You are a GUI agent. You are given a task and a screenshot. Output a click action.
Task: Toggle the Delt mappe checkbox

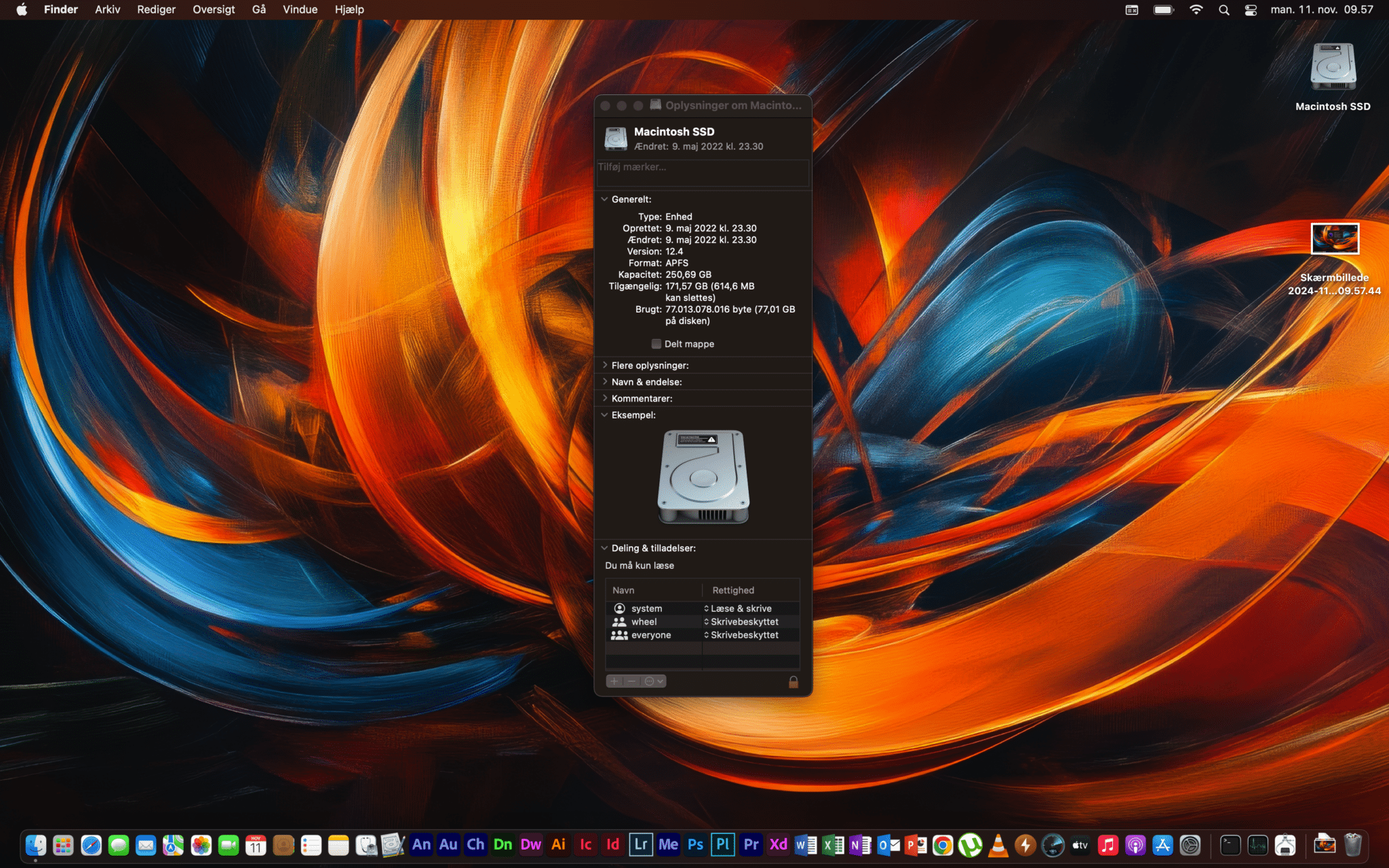click(x=656, y=344)
